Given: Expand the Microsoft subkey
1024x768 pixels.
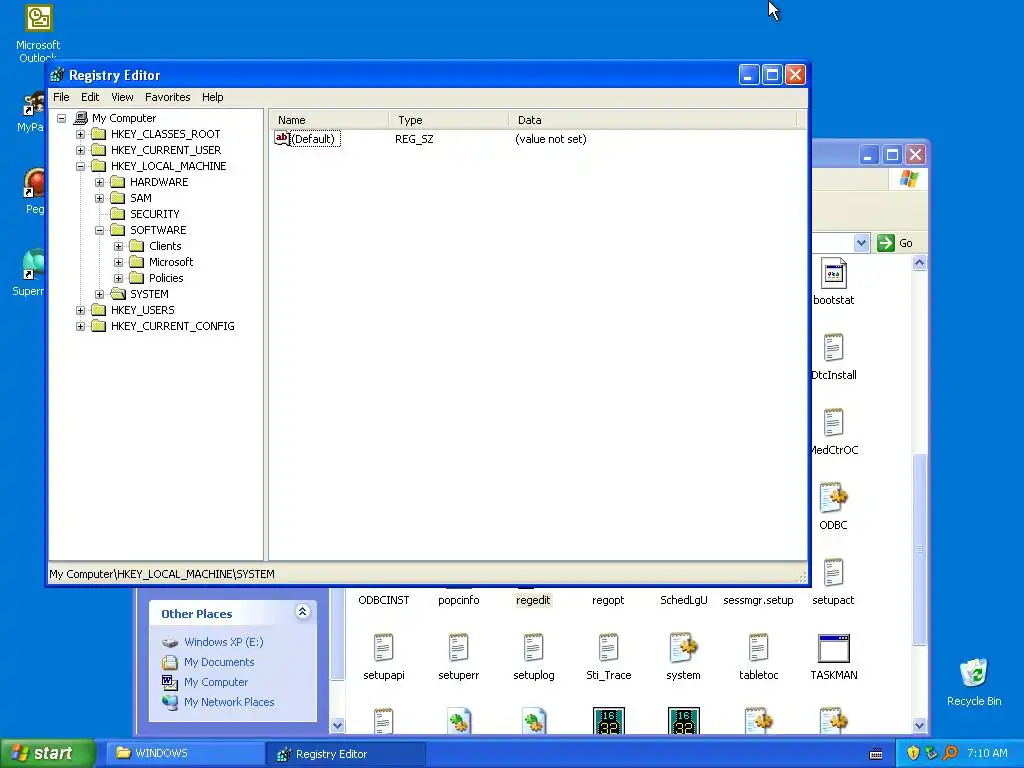Looking at the screenshot, I should [x=118, y=262].
